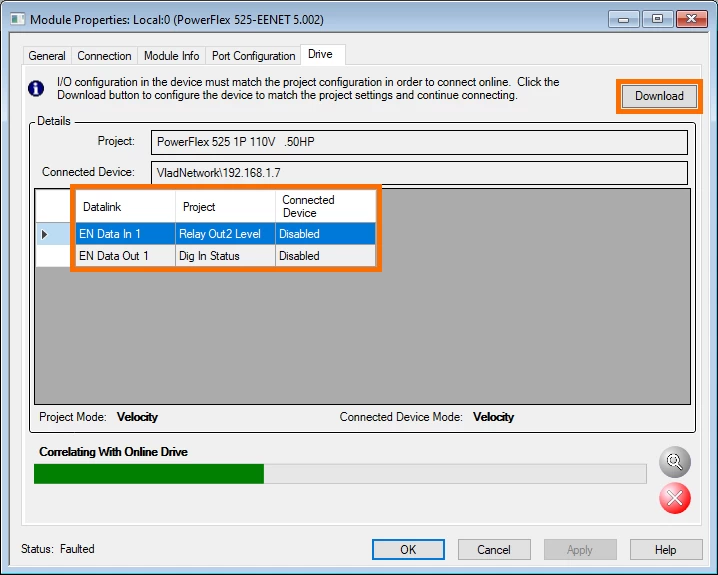This screenshot has height=575, width=718.
Task: Minimize the Module Properties window
Action: (623, 19)
